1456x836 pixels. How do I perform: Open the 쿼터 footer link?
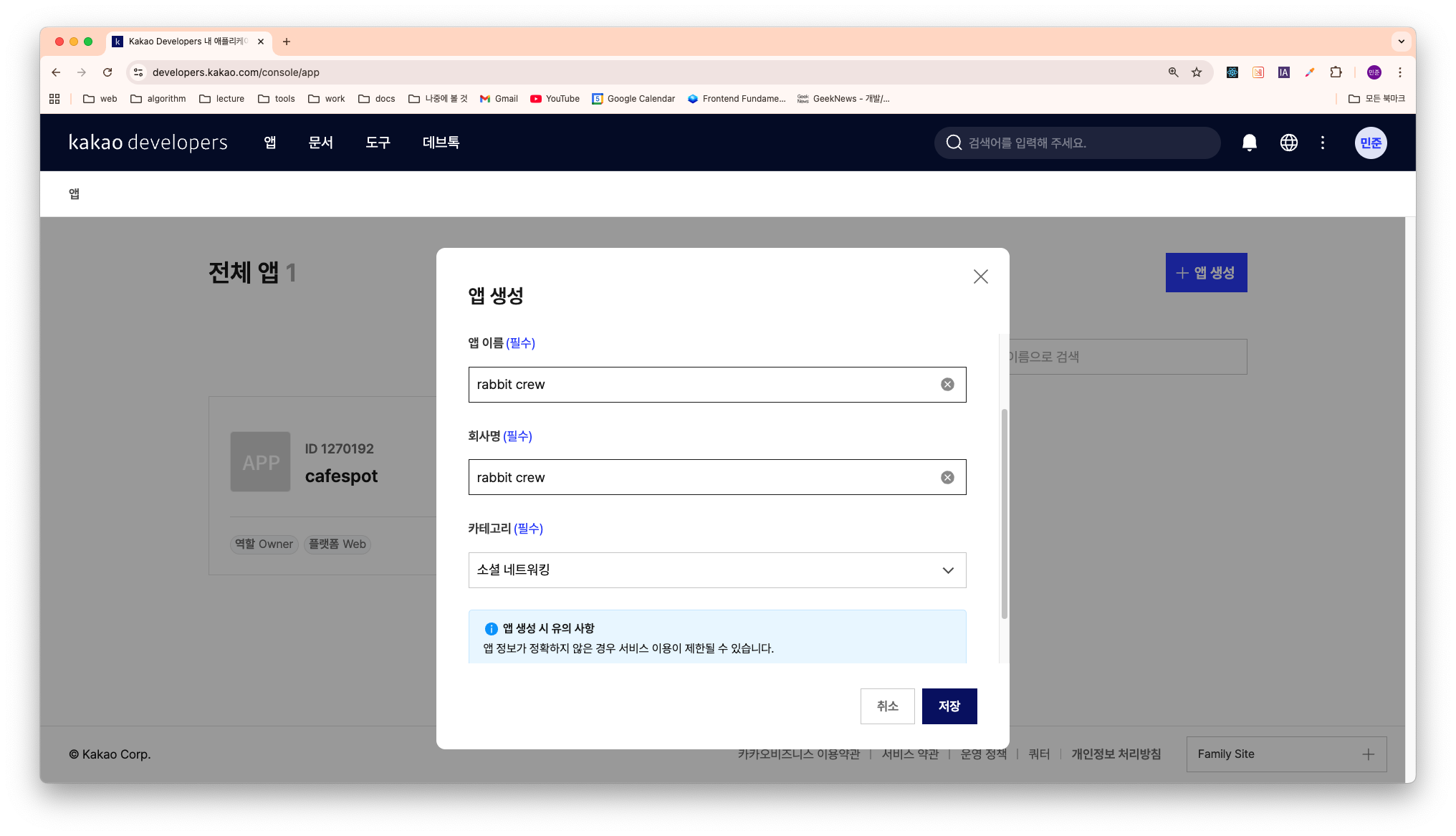[1039, 754]
